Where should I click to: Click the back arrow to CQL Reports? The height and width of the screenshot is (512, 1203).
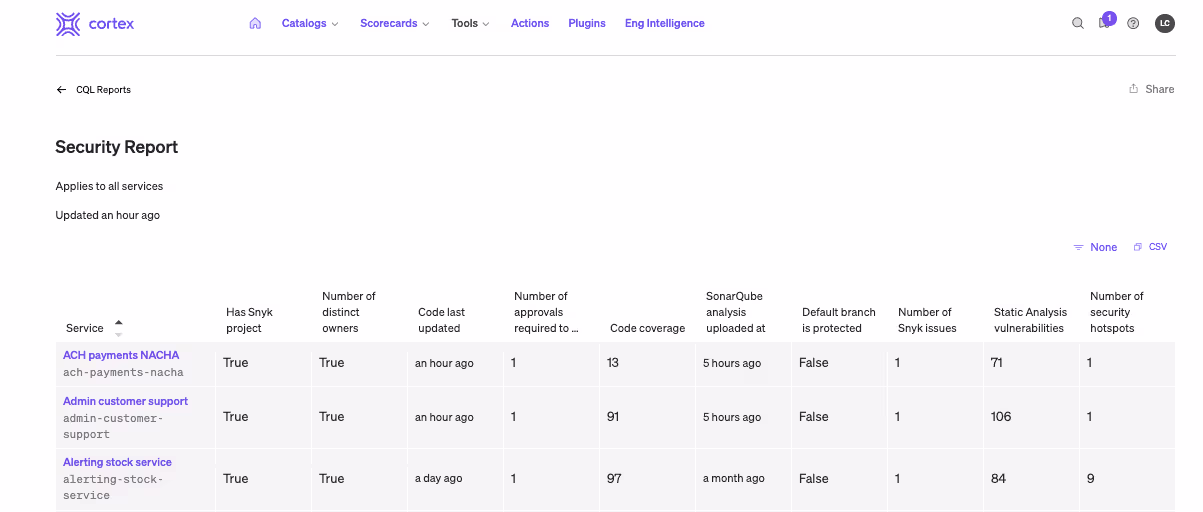click(x=62, y=90)
